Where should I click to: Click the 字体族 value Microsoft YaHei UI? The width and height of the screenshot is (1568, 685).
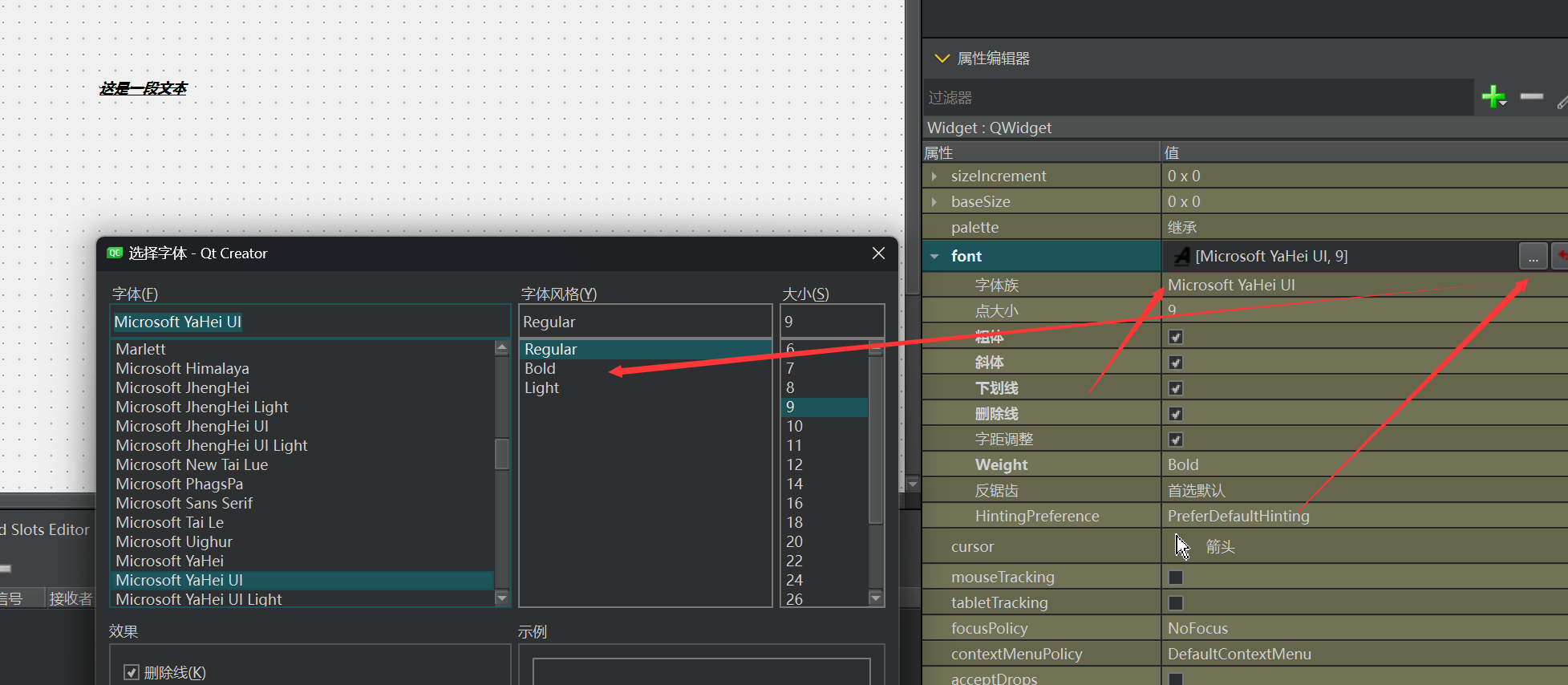pyautogui.click(x=1231, y=285)
